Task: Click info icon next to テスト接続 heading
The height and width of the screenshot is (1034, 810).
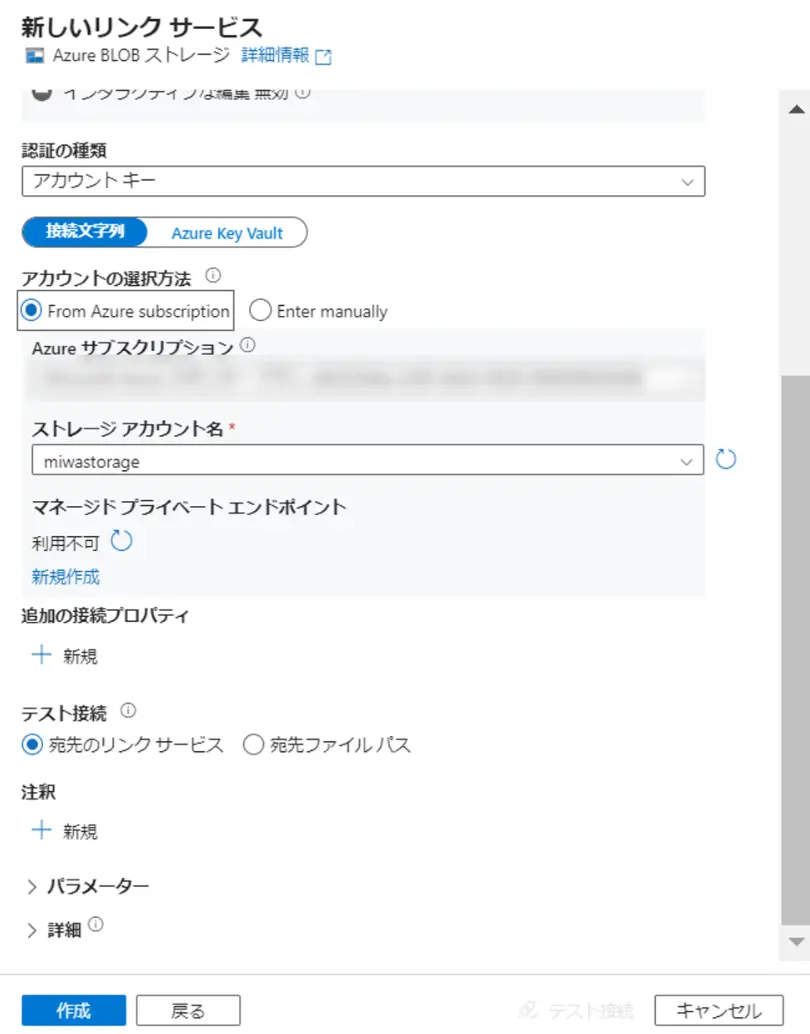Action: click(129, 710)
